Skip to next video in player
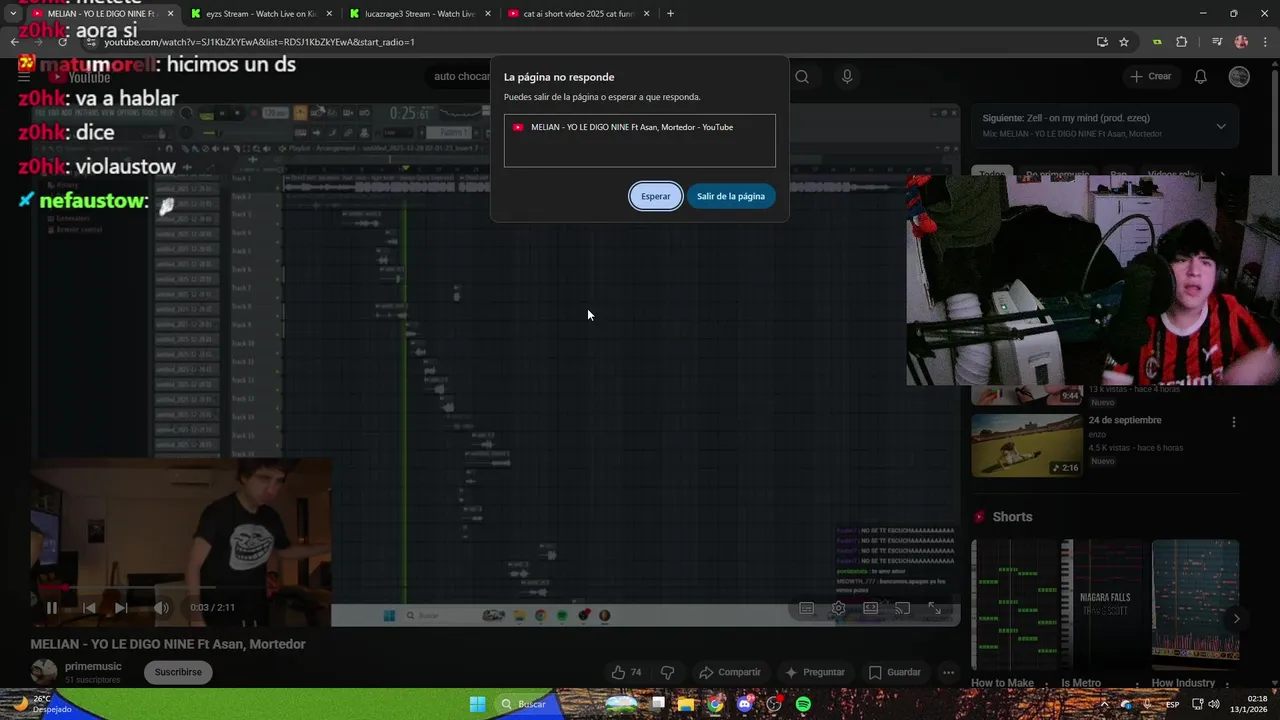Screen dimensions: 1280x720 121,607
